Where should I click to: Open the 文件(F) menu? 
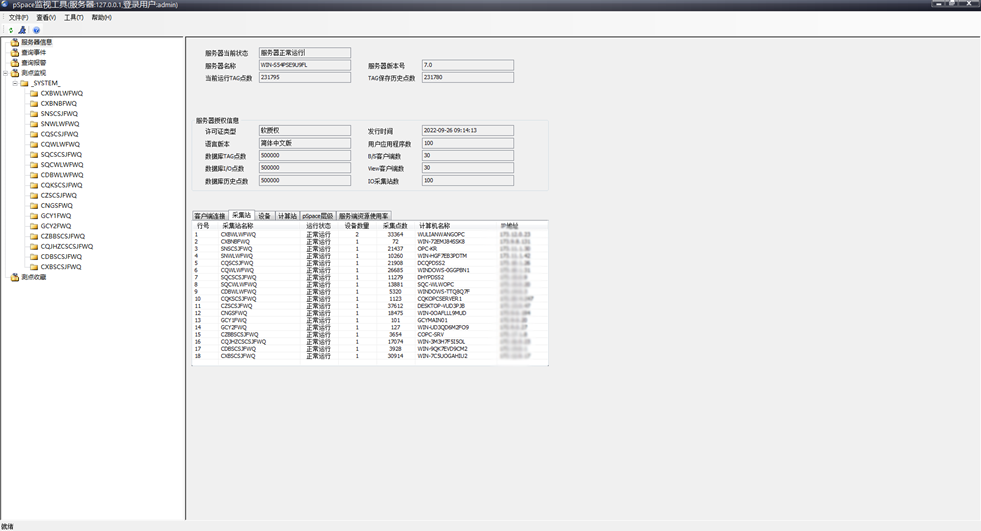tap(18, 18)
